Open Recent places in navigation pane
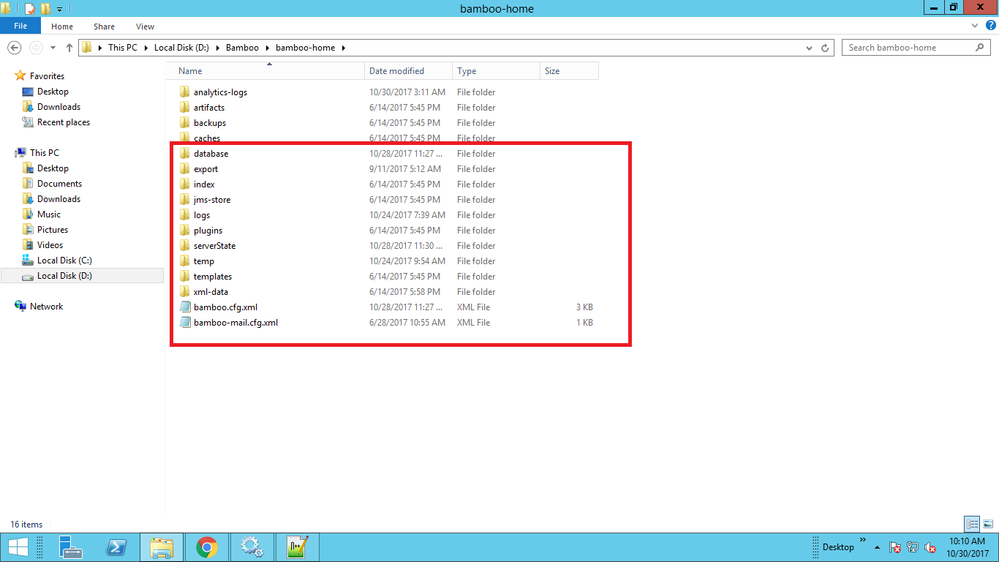 tap(63, 122)
